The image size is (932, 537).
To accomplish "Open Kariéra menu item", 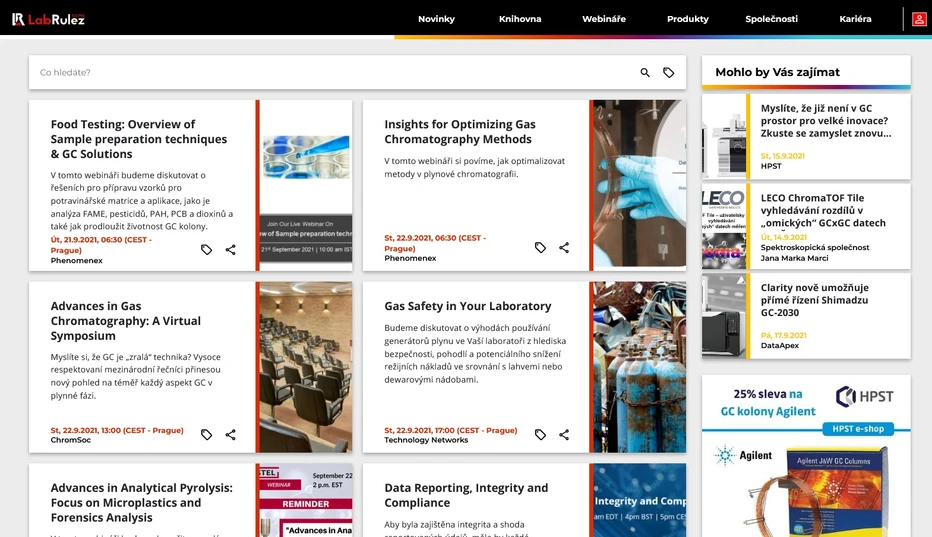I will tap(855, 19).
